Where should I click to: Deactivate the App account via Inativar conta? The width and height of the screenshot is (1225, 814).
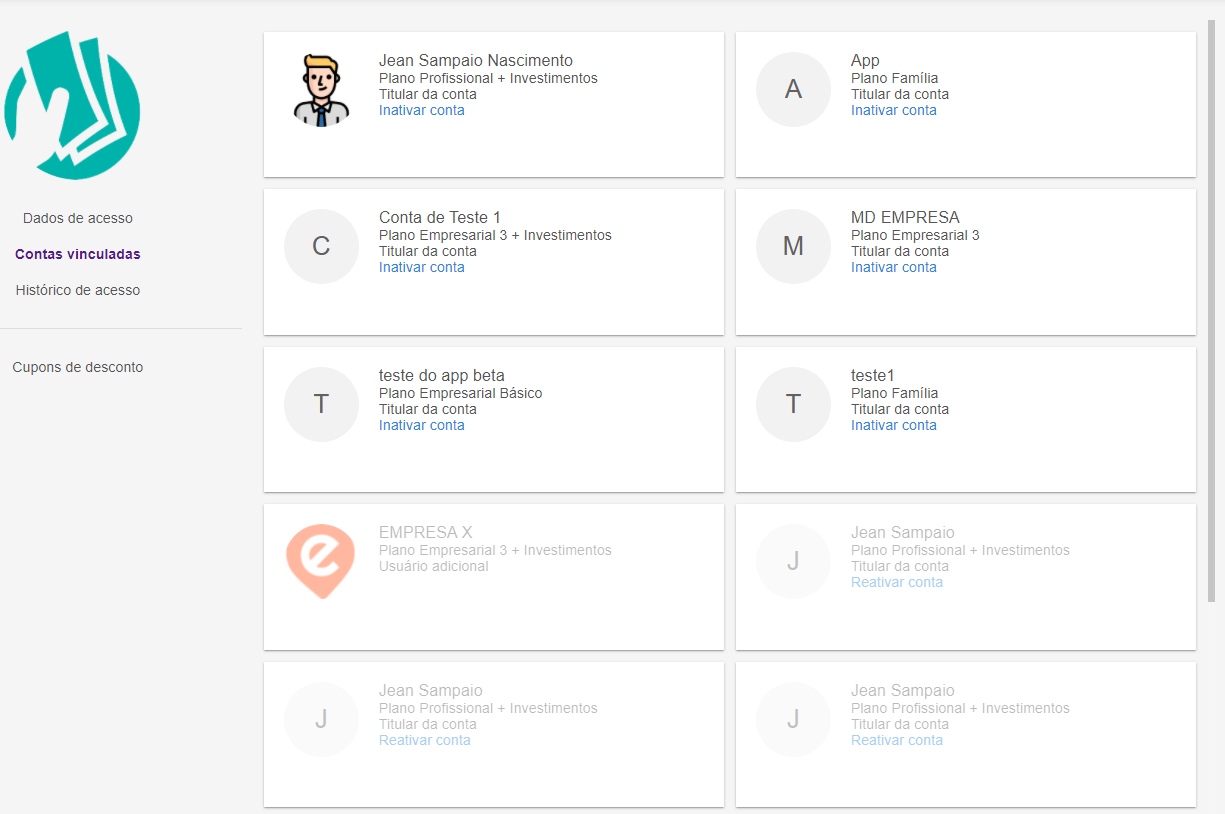click(893, 110)
